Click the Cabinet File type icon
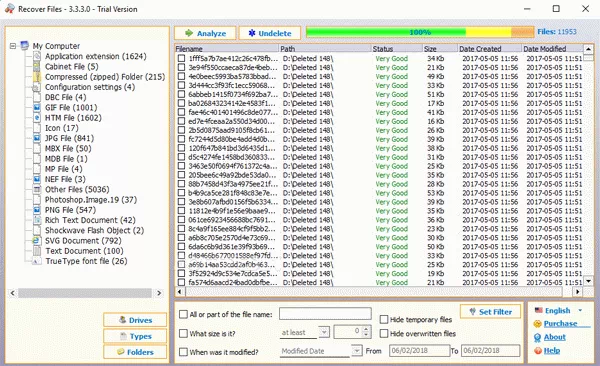The height and width of the screenshot is (366, 600). 37,67
